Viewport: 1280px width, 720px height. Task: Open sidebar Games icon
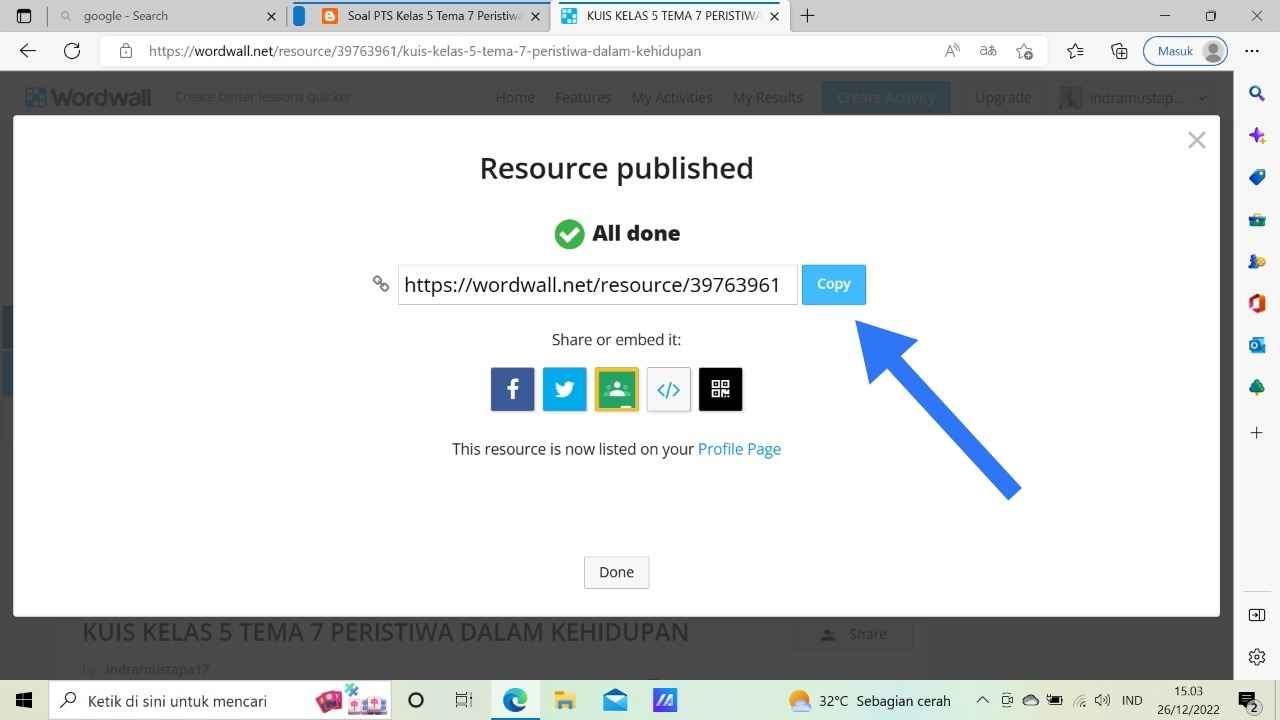pyautogui.click(x=1257, y=261)
